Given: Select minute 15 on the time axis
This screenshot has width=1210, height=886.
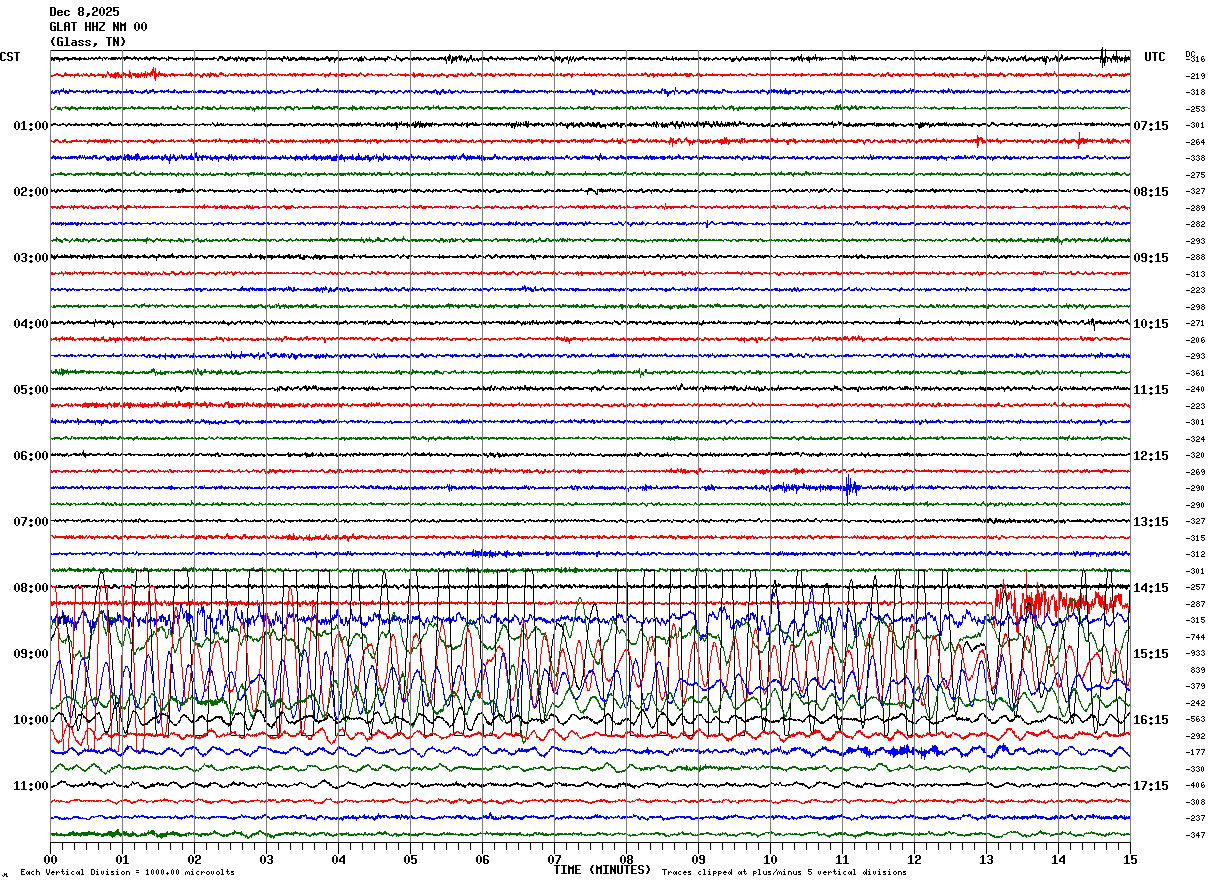Looking at the screenshot, I should [1129, 859].
